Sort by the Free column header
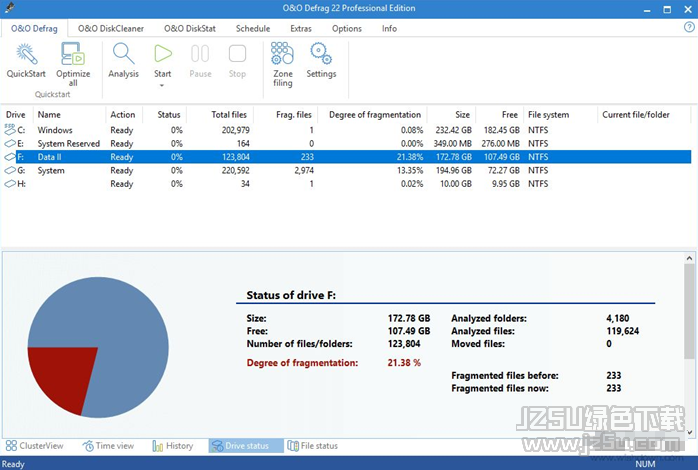 click(x=510, y=114)
